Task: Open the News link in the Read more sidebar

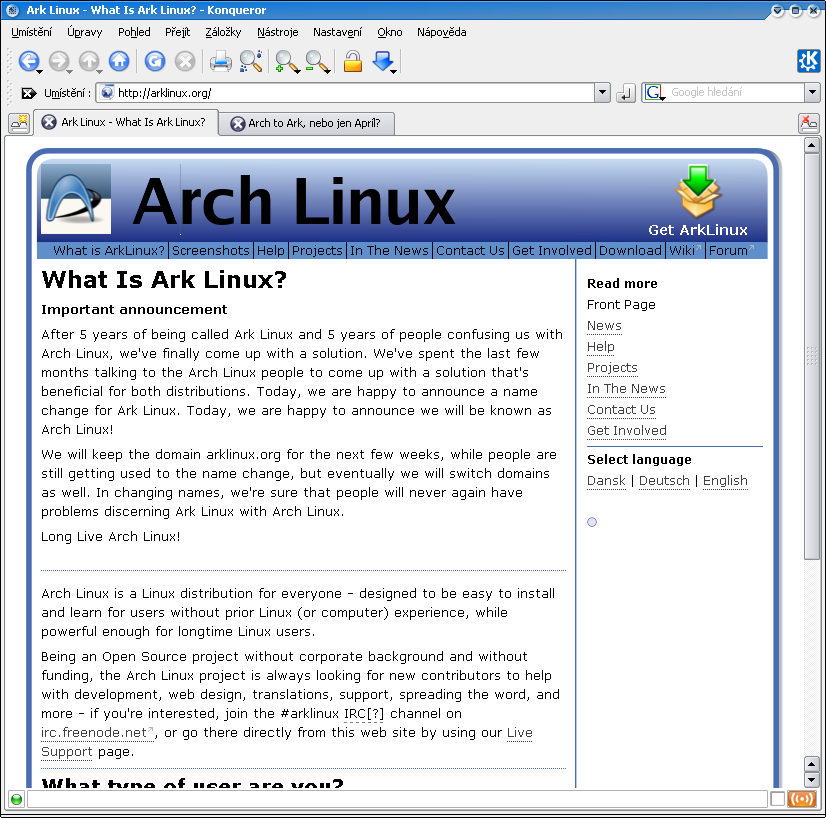Action: [x=604, y=326]
